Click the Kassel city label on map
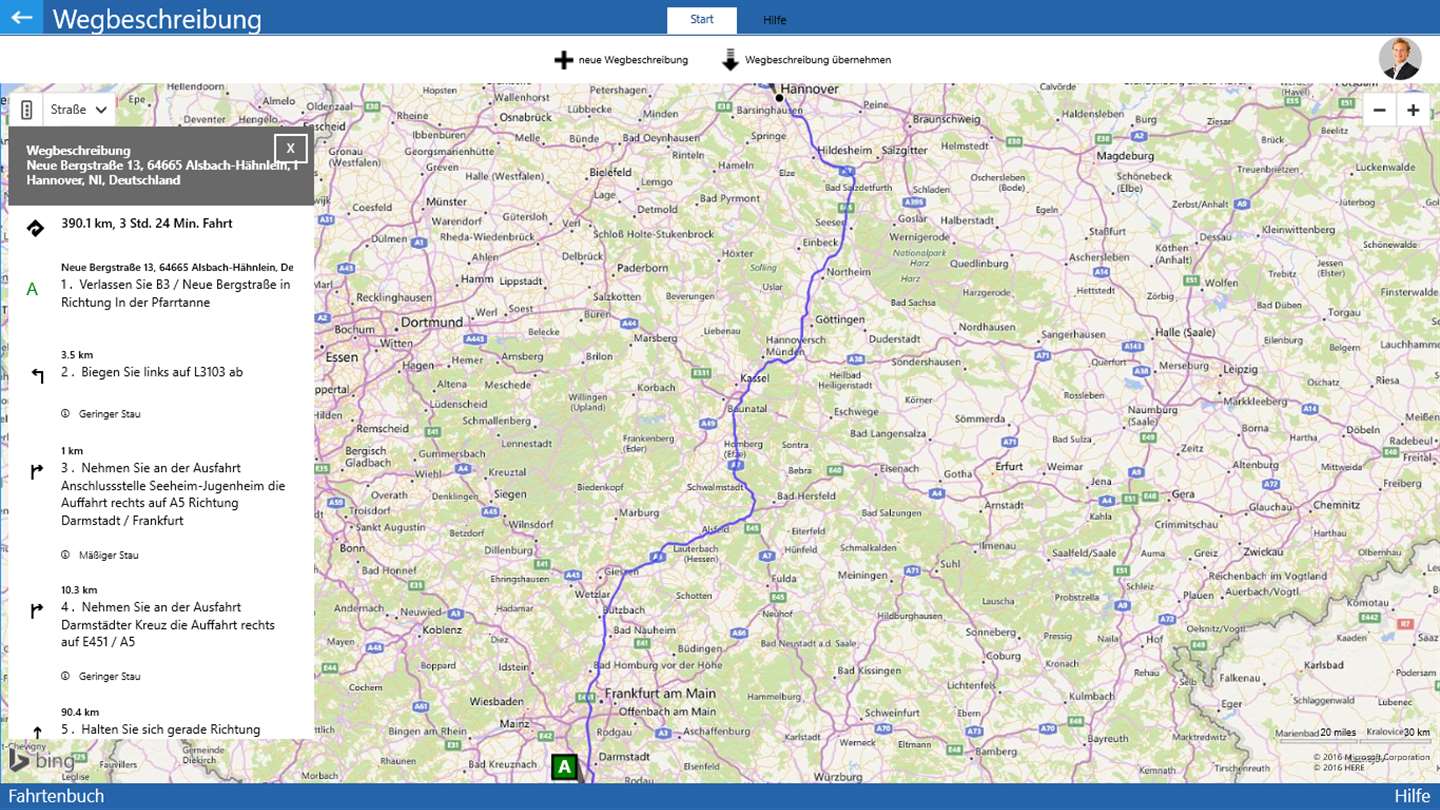 click(754, 378)
